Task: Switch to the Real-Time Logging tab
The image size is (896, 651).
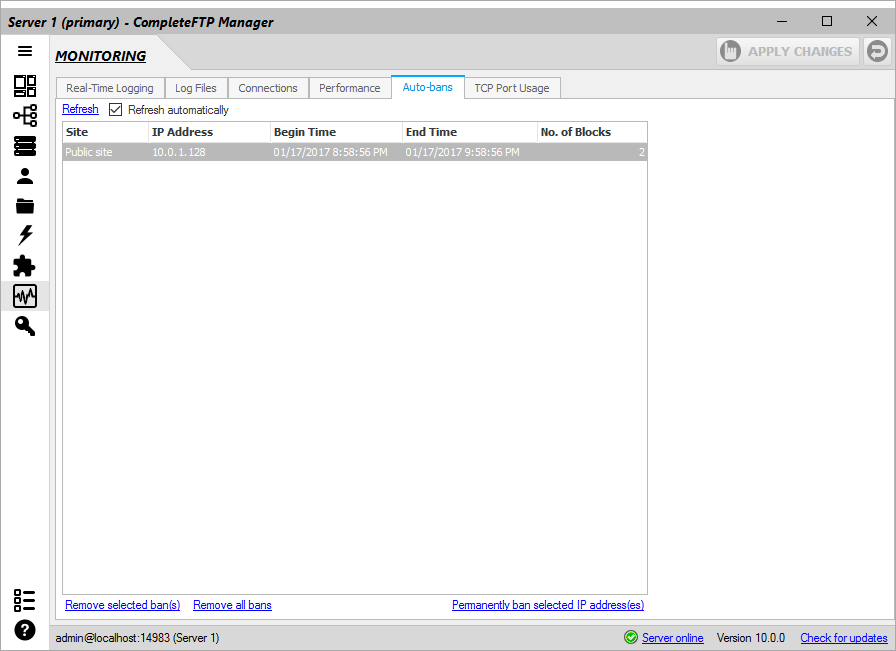Action: (110, 88)
